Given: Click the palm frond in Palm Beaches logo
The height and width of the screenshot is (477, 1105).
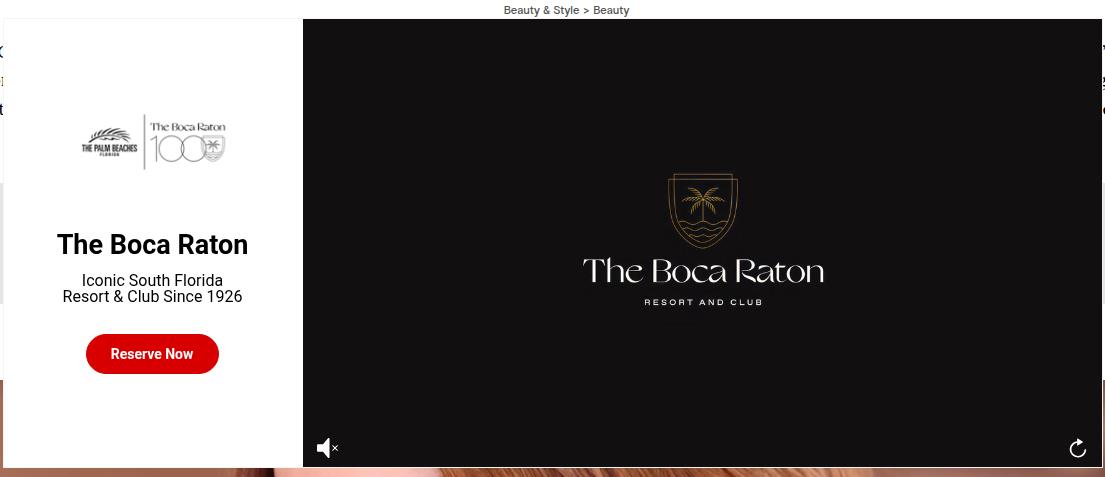Looking at the screenshot, I should pos(108,135).
